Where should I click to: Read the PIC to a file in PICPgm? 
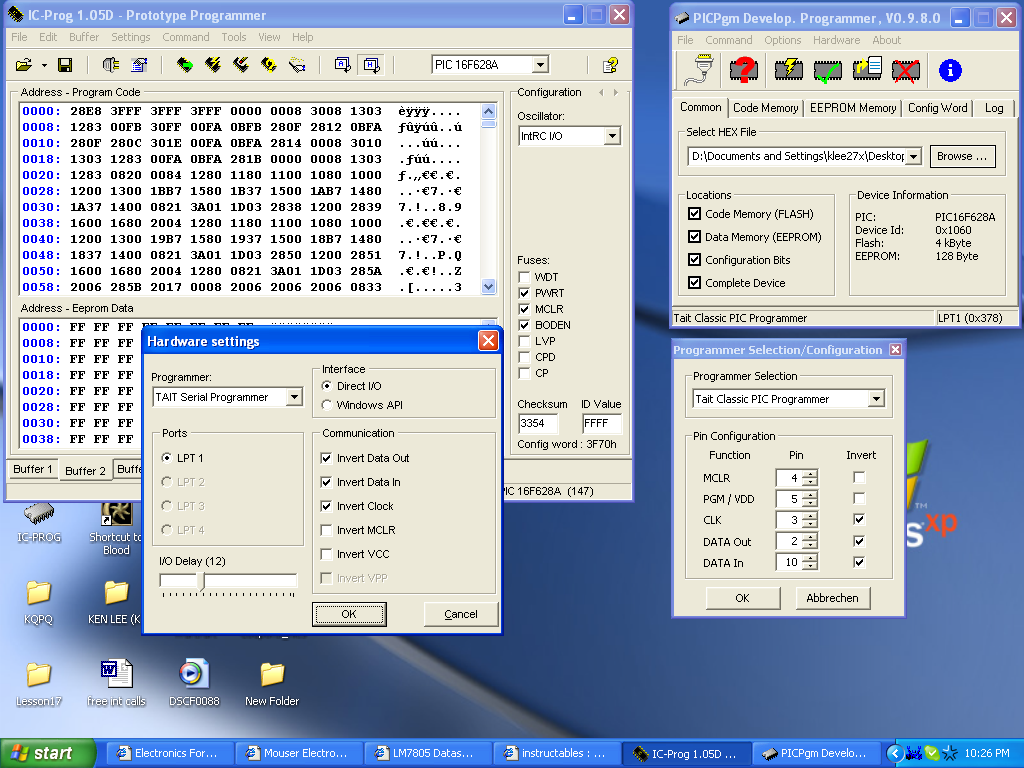click(x=867, y=69)
